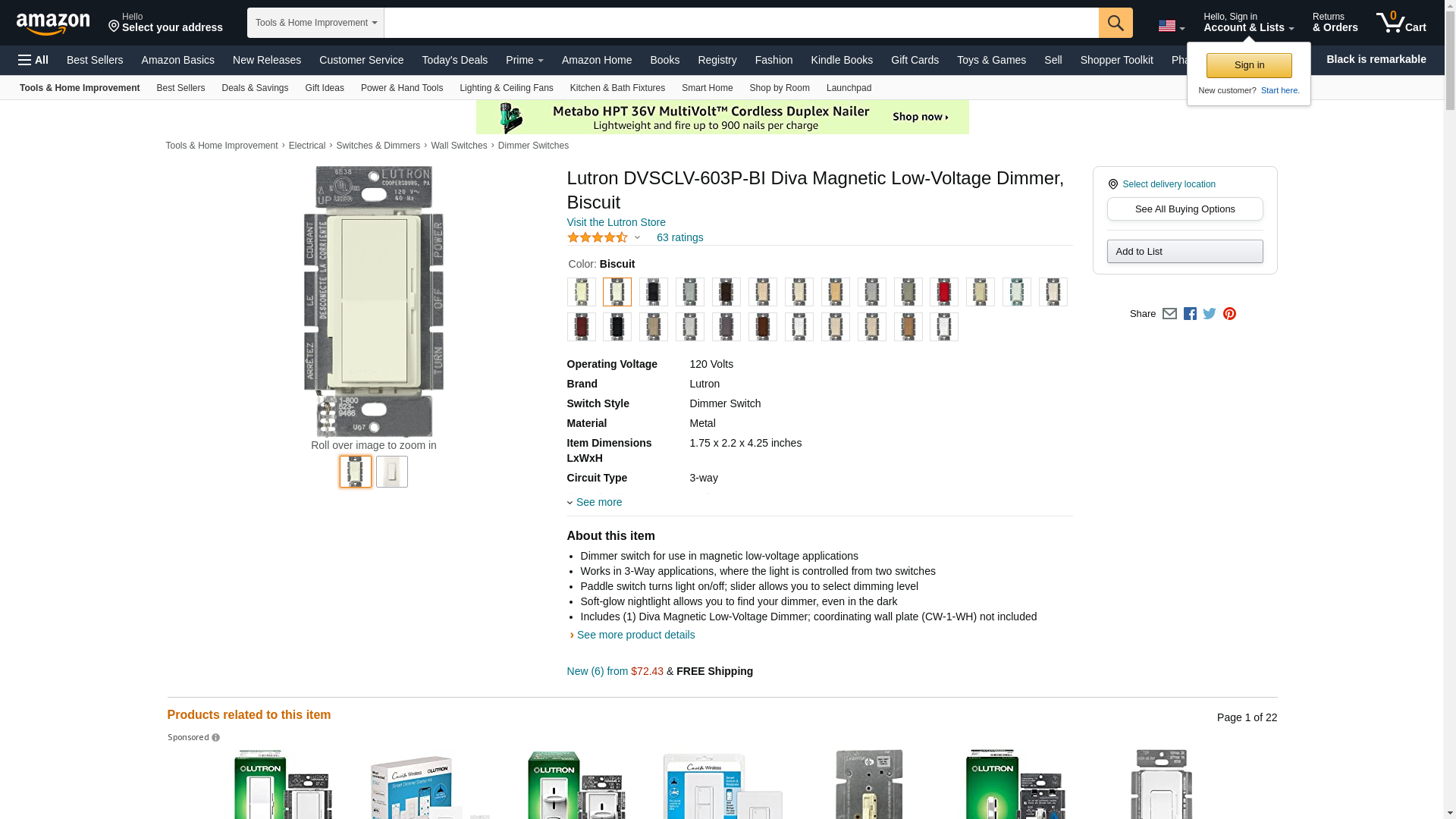This screenshot has height=819, width=1456.
Task: Open country flag language dropdown
Action: click(1171, 27)
